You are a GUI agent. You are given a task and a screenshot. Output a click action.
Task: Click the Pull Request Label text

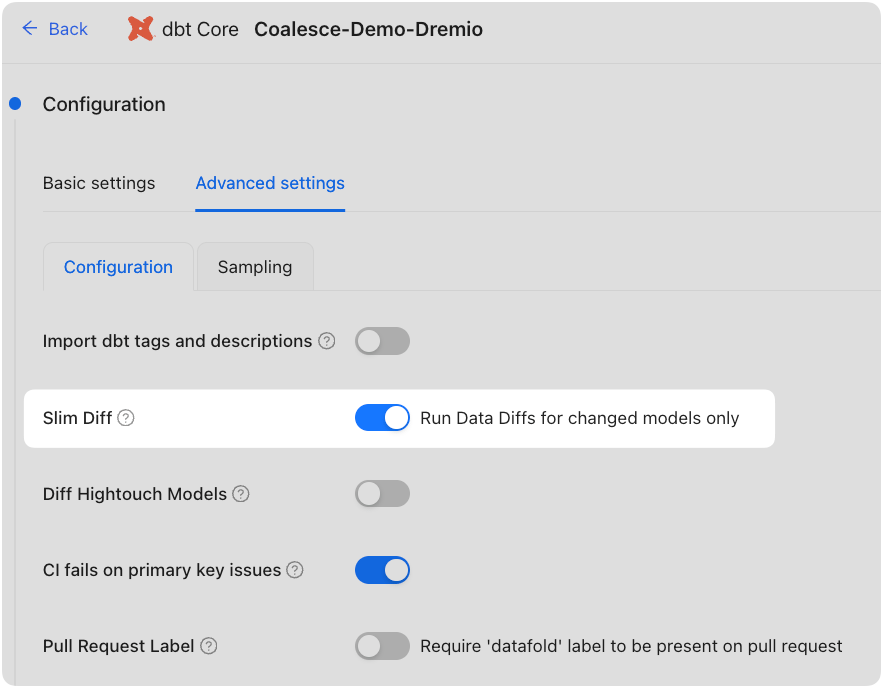coord(118,646)
